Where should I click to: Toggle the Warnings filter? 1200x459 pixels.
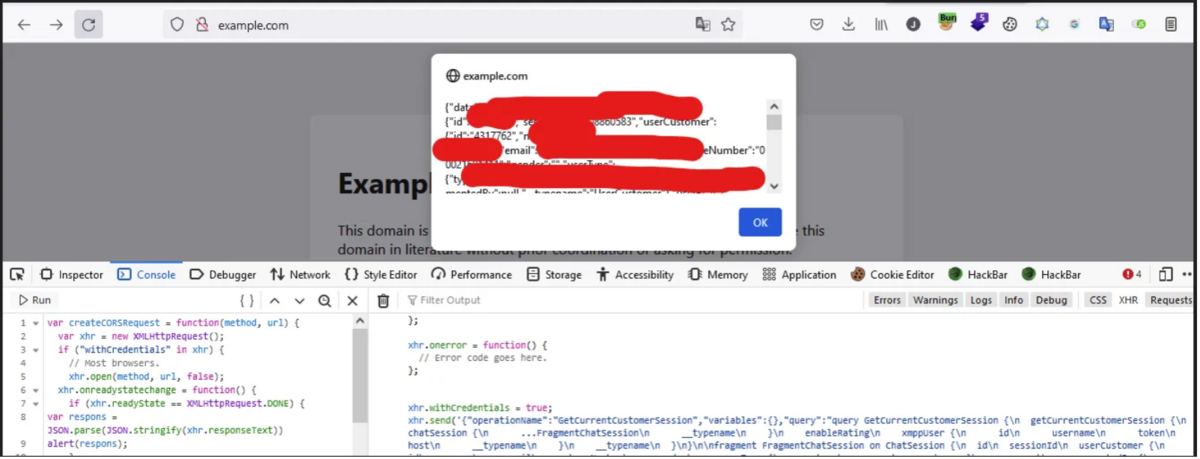tap(935, 300)
